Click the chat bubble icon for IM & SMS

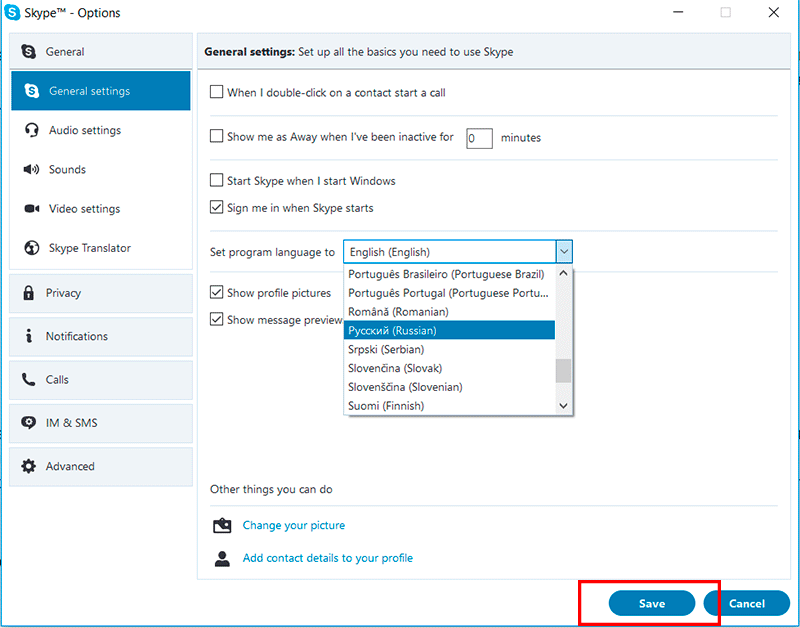point(28,423)
